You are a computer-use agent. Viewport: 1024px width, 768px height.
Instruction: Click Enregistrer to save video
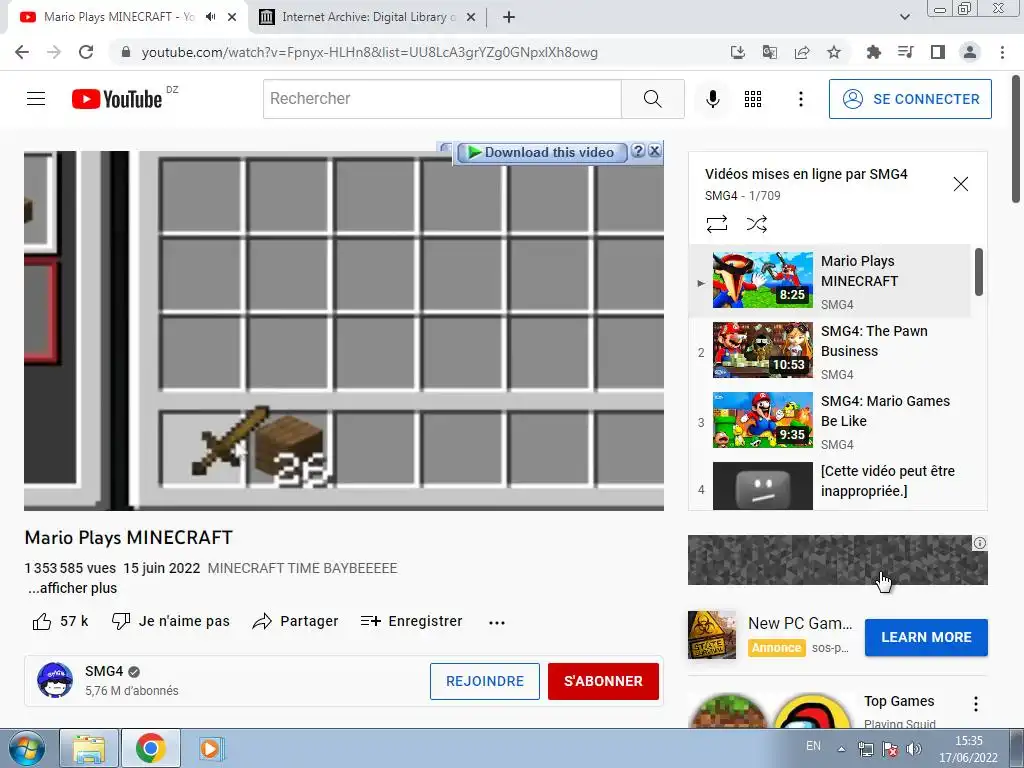point(411,621)
